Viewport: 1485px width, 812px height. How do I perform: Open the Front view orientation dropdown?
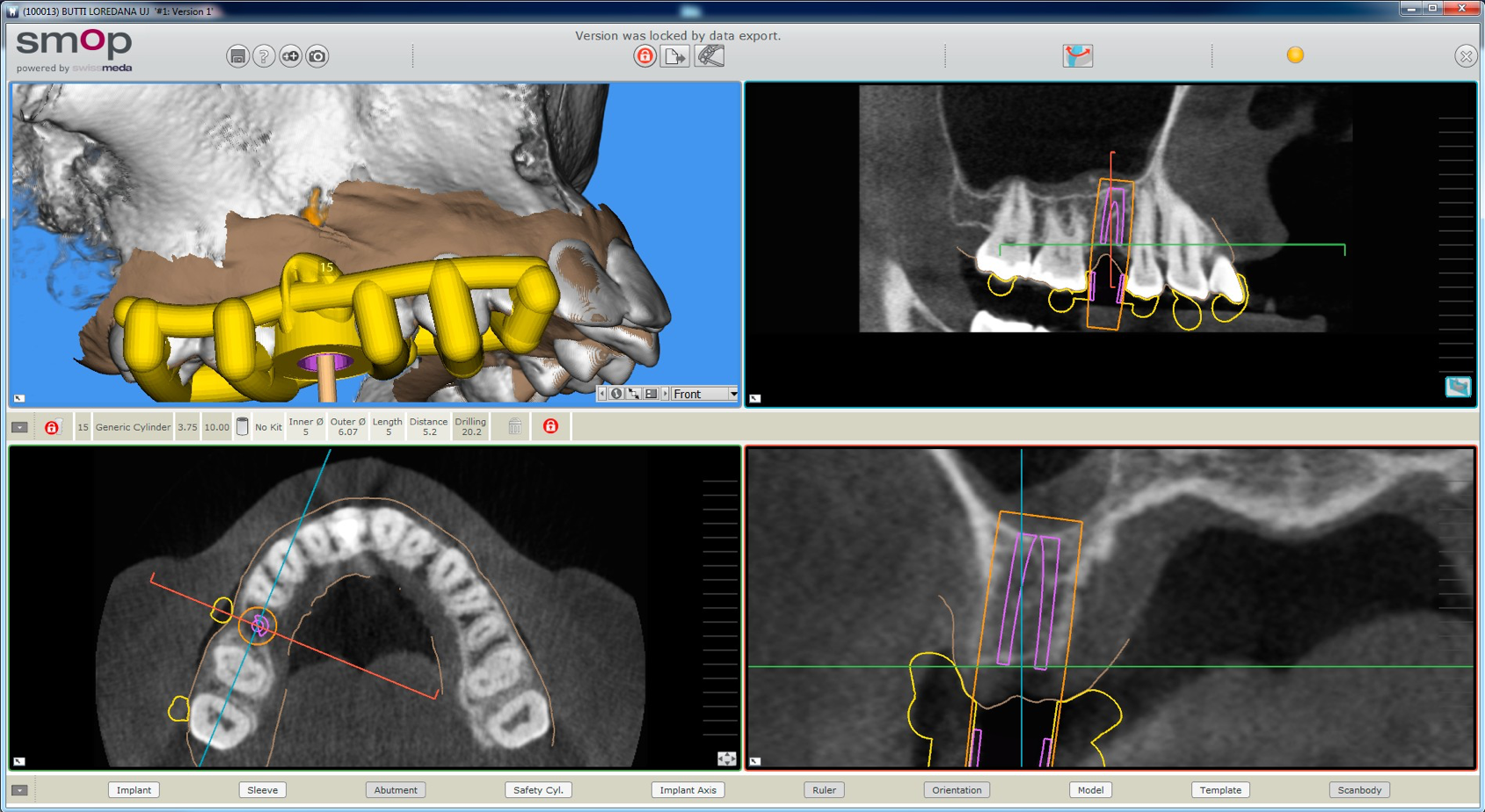[705, 394]
